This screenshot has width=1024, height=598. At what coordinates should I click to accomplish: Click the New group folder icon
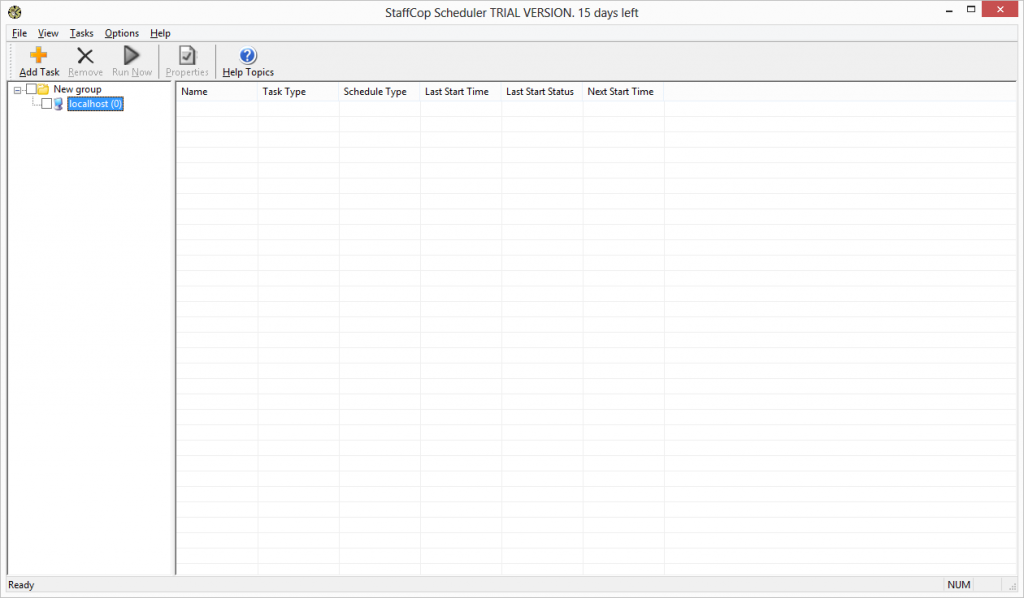pos(43,90)
